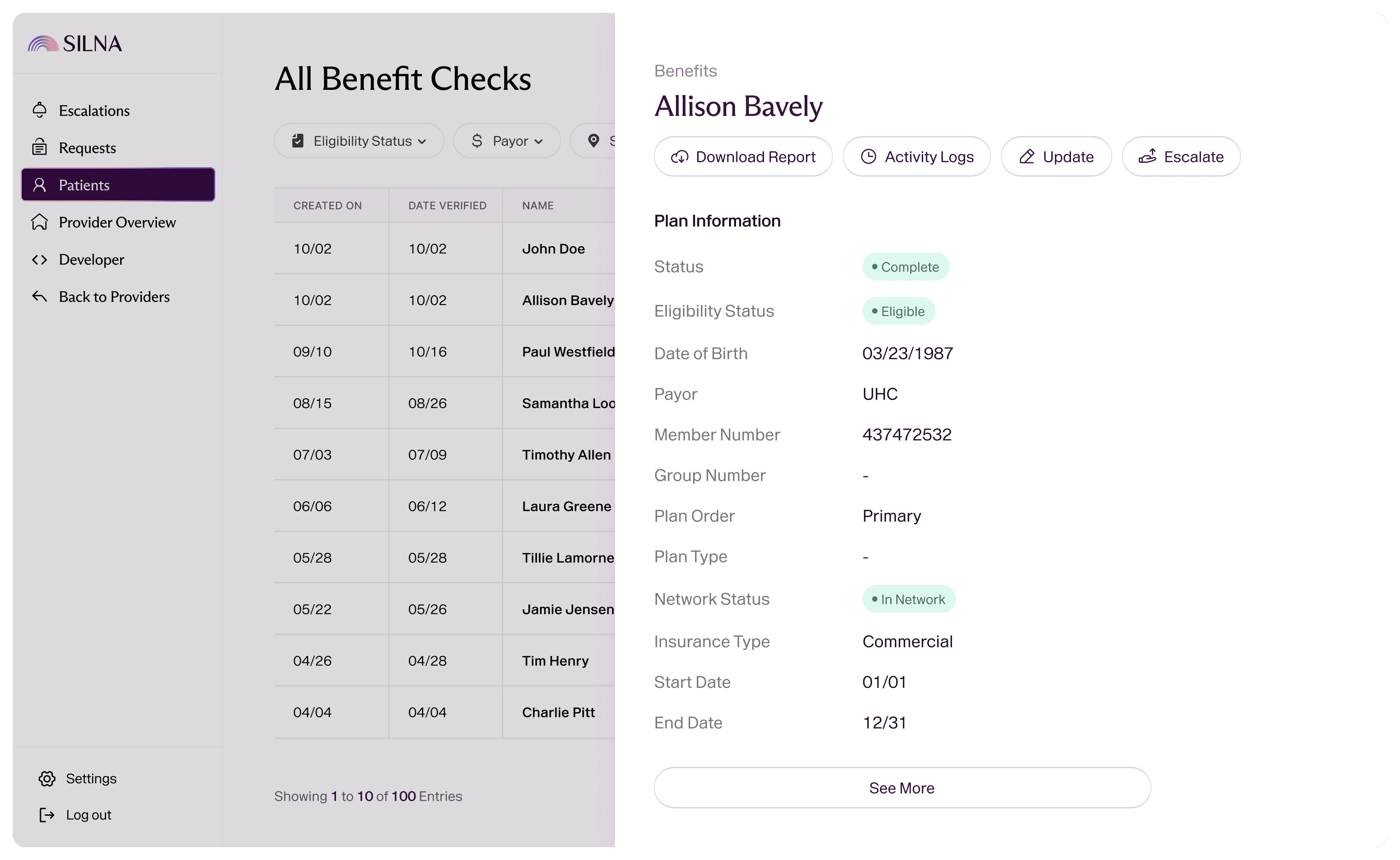Click the Download Report button
Screen dimensions: 1400x860
click(743, 156)
